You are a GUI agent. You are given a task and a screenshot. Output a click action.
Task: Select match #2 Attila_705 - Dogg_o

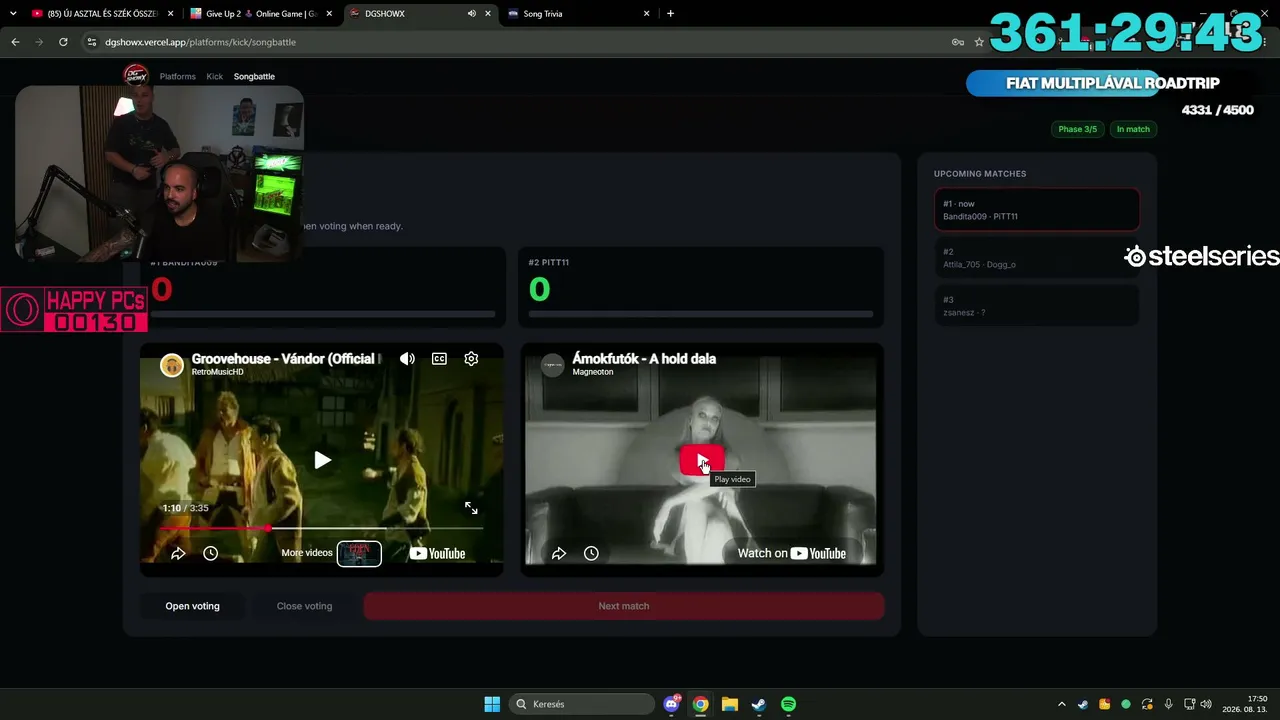pyautogui.click(x=1037, y=258)
